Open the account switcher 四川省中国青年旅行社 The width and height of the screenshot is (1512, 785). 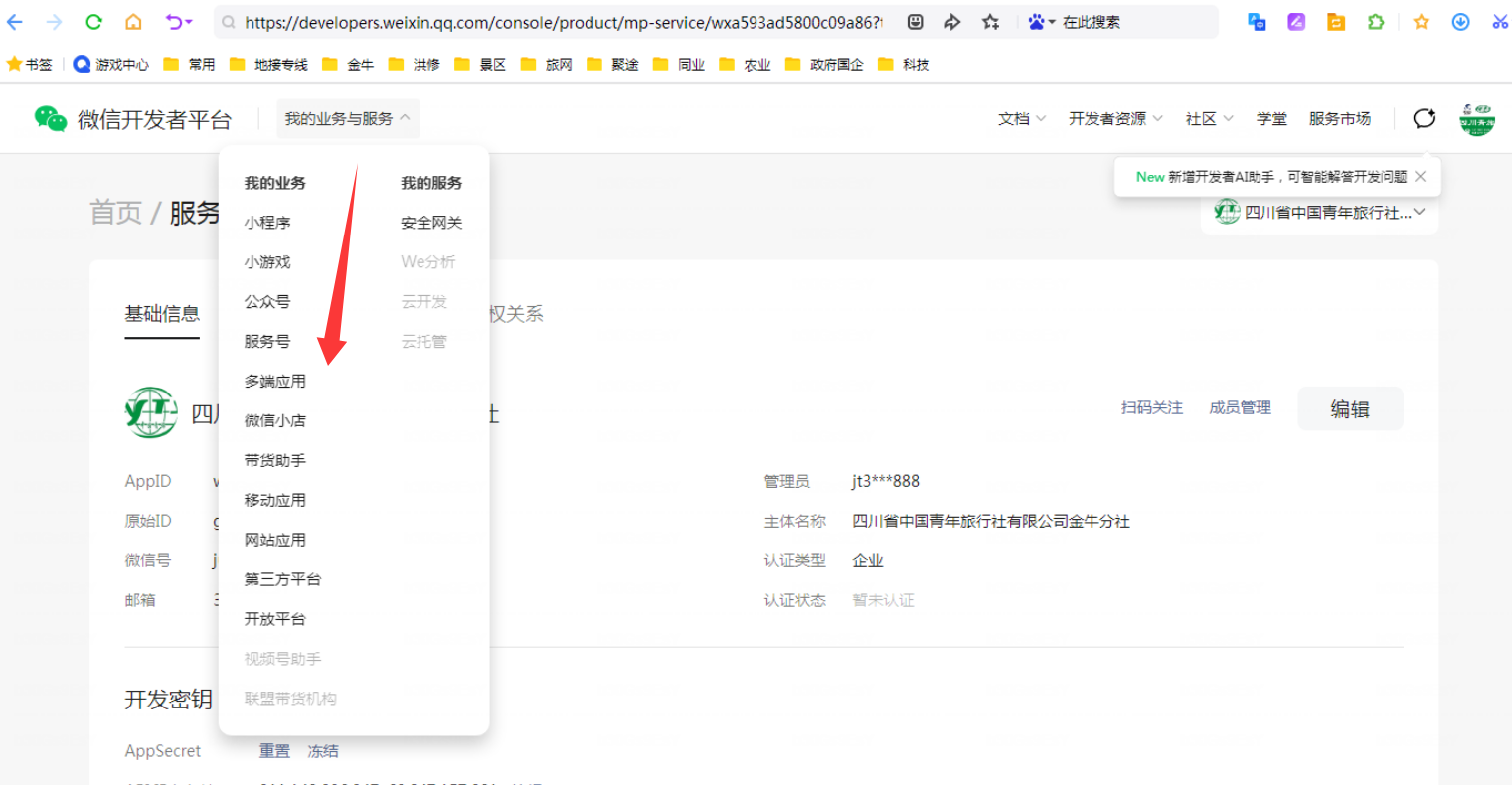pyautogui.click(x=1319, y=213)
